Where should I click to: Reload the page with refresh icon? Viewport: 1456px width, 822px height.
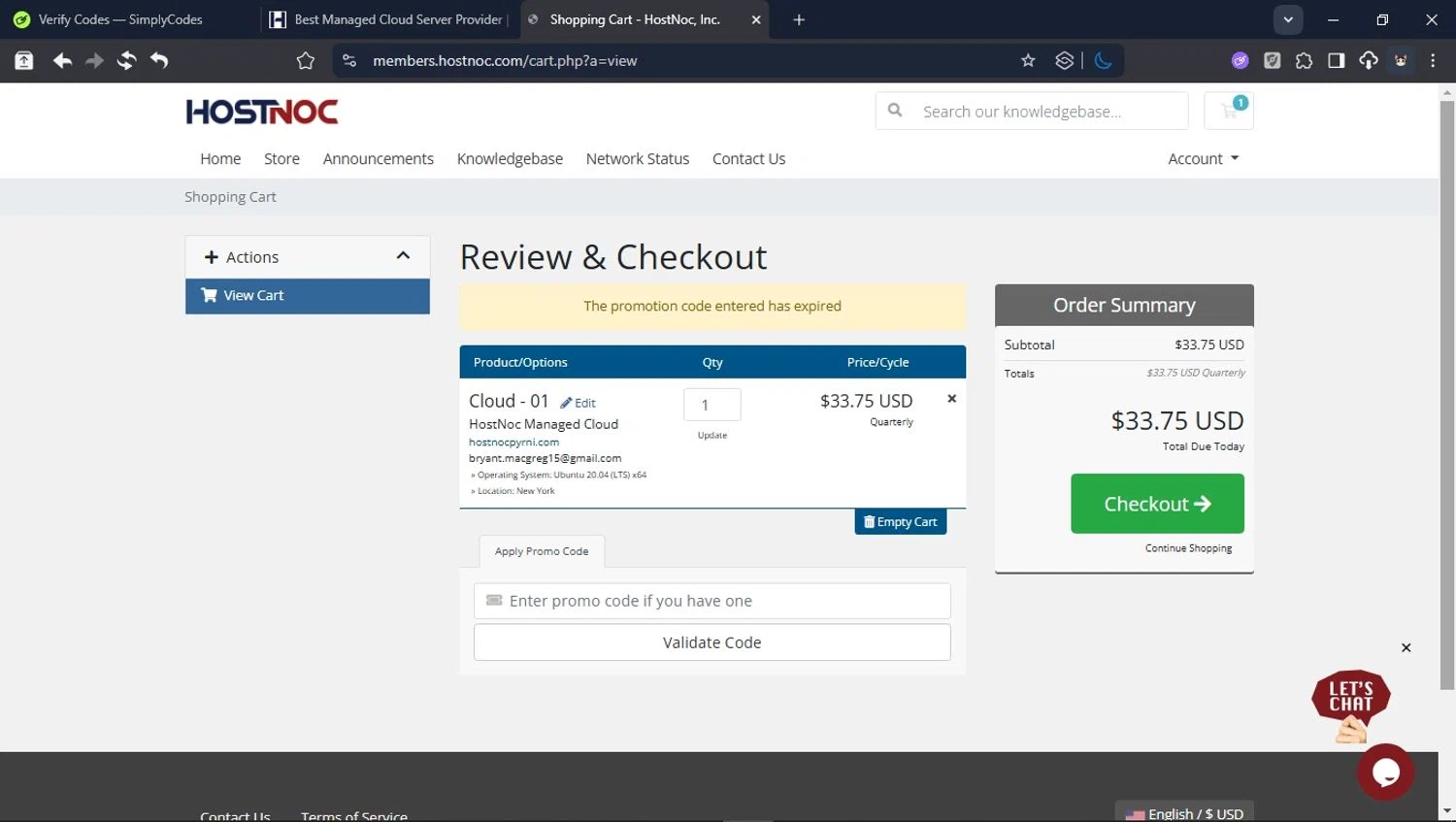pyautogui.click(x=126, y=60)
